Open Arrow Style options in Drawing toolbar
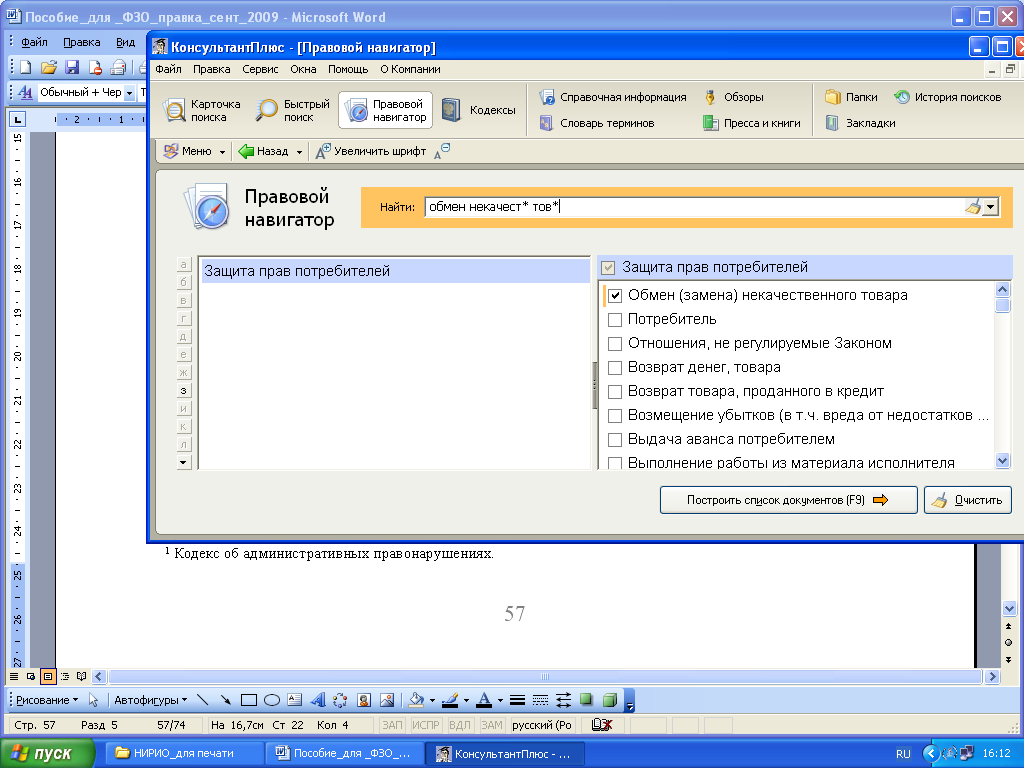1024x768 pixels. pyautogui.click(x=564, y=700)
